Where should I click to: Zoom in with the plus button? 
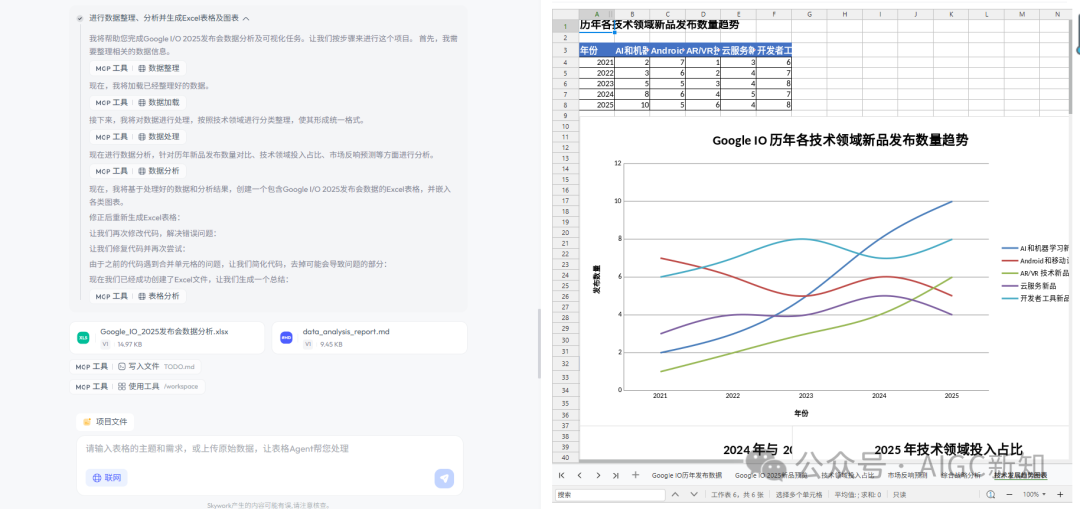click(x=1059, y=495)
